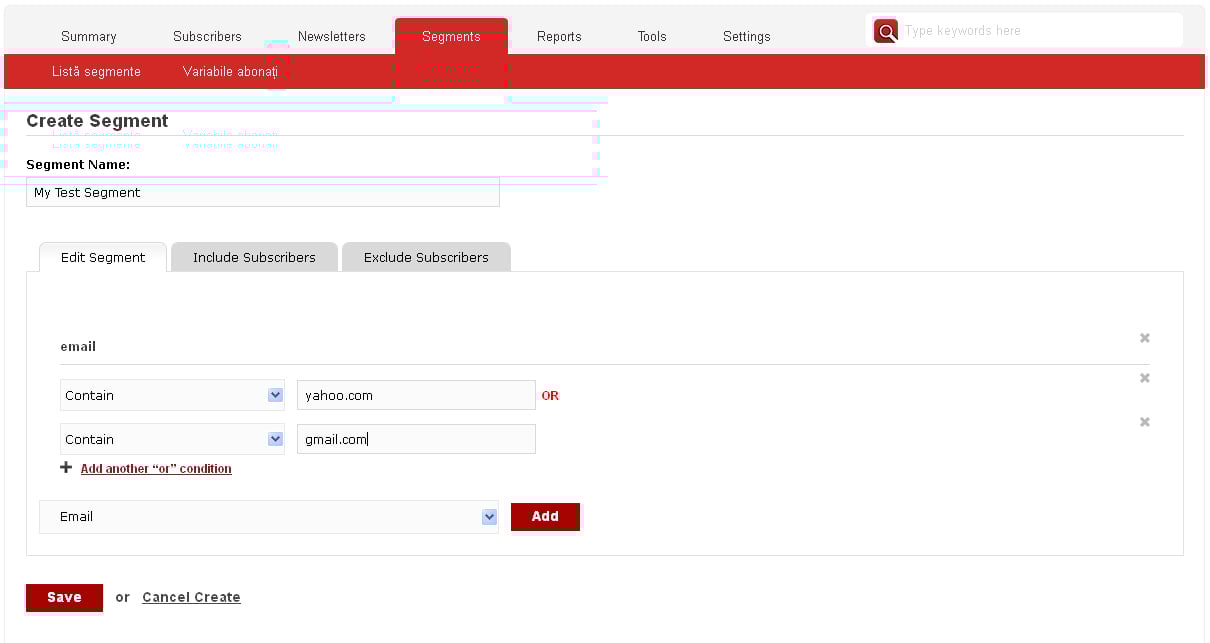Open the Subscribers menu
1210x643 pixels.
[x=207, y=36]
